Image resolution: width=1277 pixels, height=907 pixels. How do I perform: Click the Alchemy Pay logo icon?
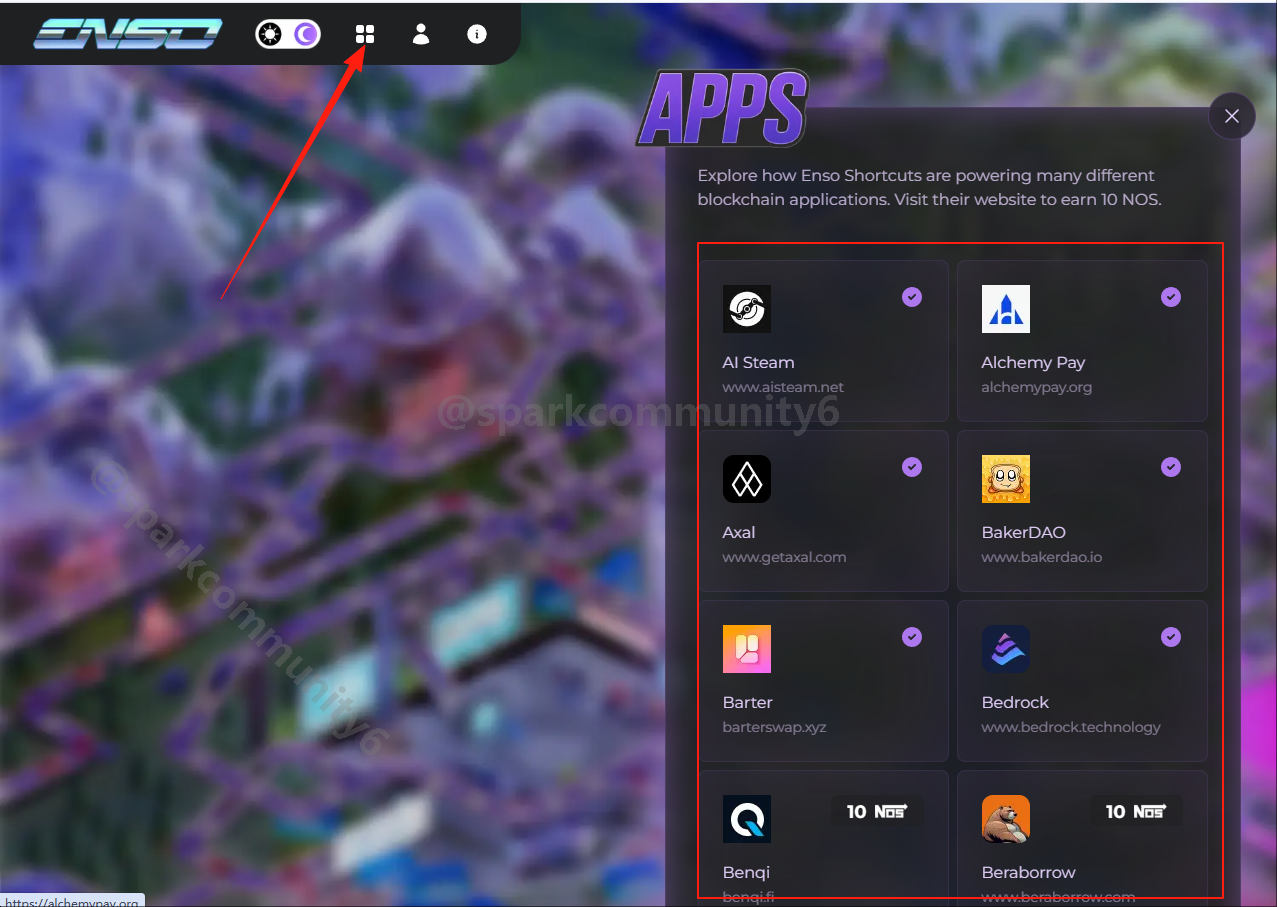(x=1006, y=309)
